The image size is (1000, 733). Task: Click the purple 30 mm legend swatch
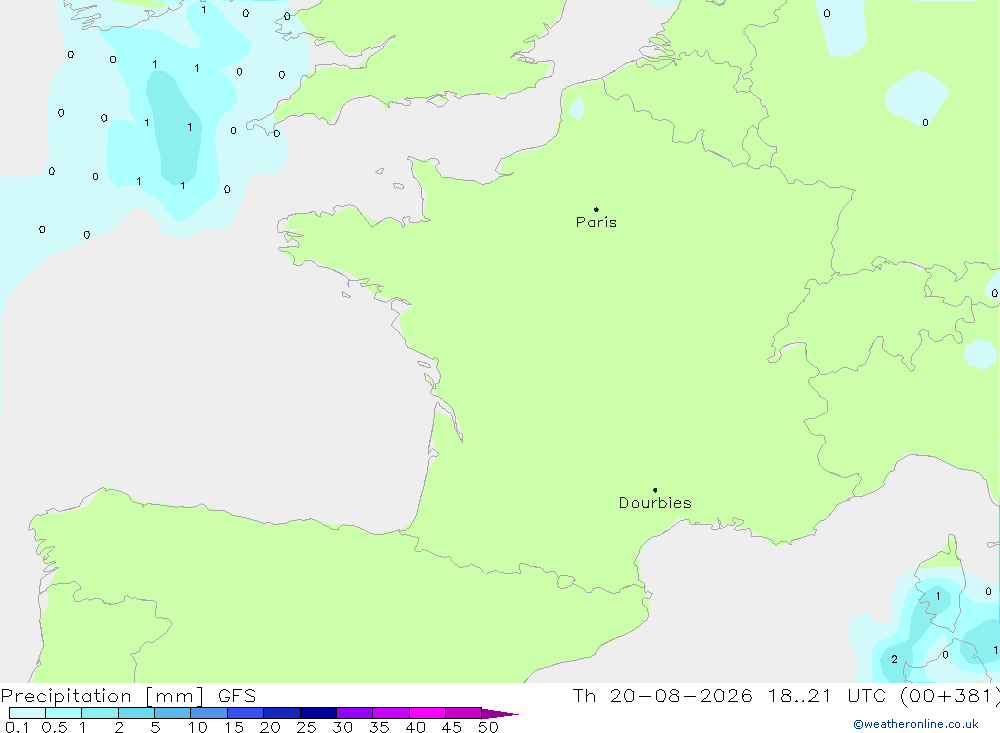click(355, 713)
